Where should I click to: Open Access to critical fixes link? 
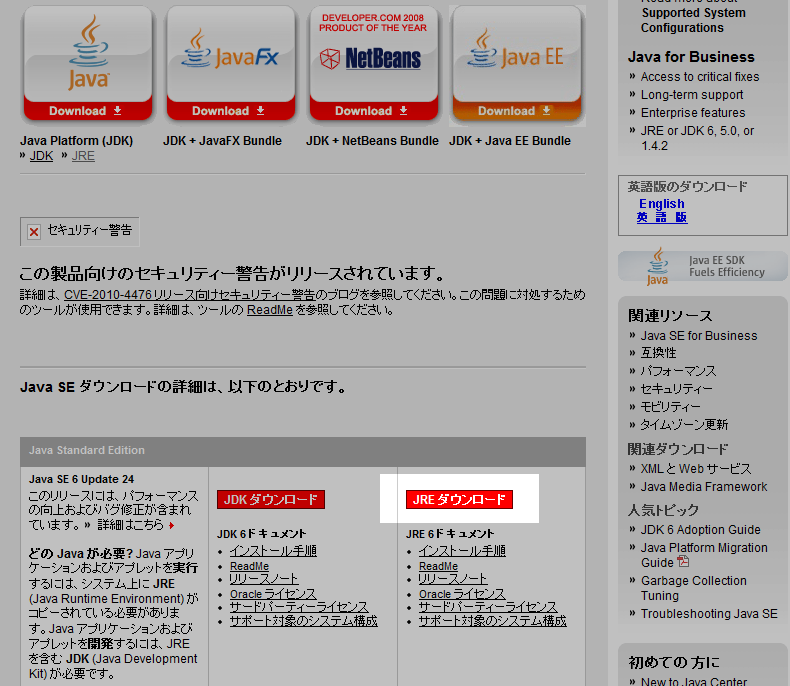tap(700, 77)
